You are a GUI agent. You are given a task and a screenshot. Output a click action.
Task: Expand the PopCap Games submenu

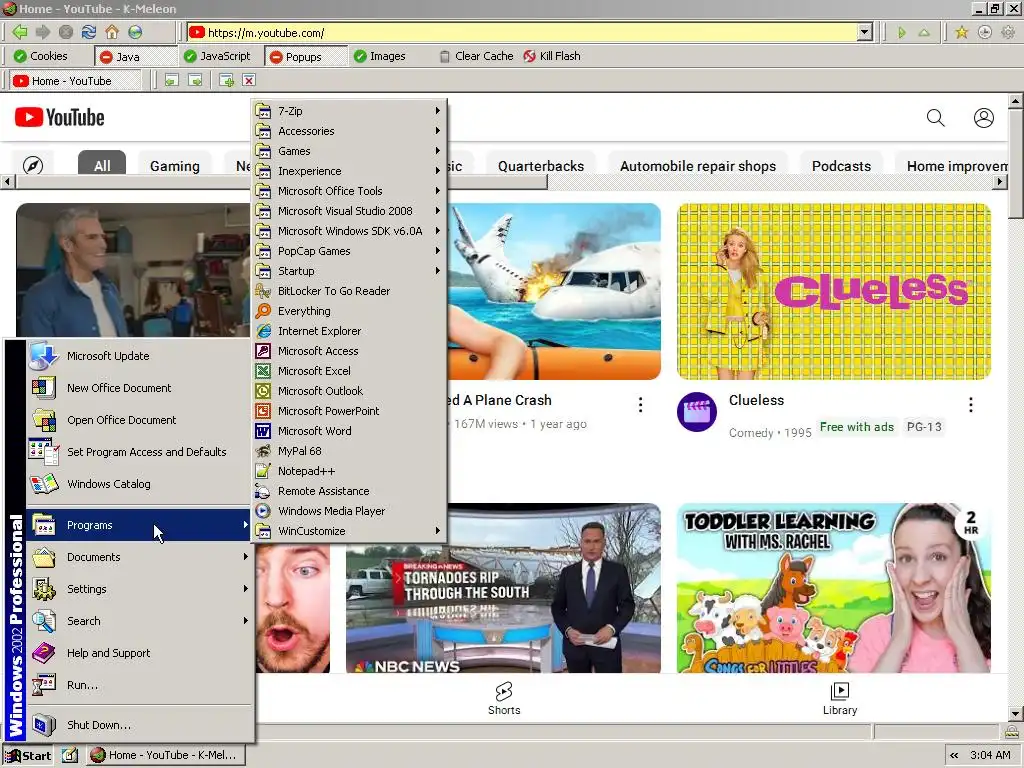[349, 251]
